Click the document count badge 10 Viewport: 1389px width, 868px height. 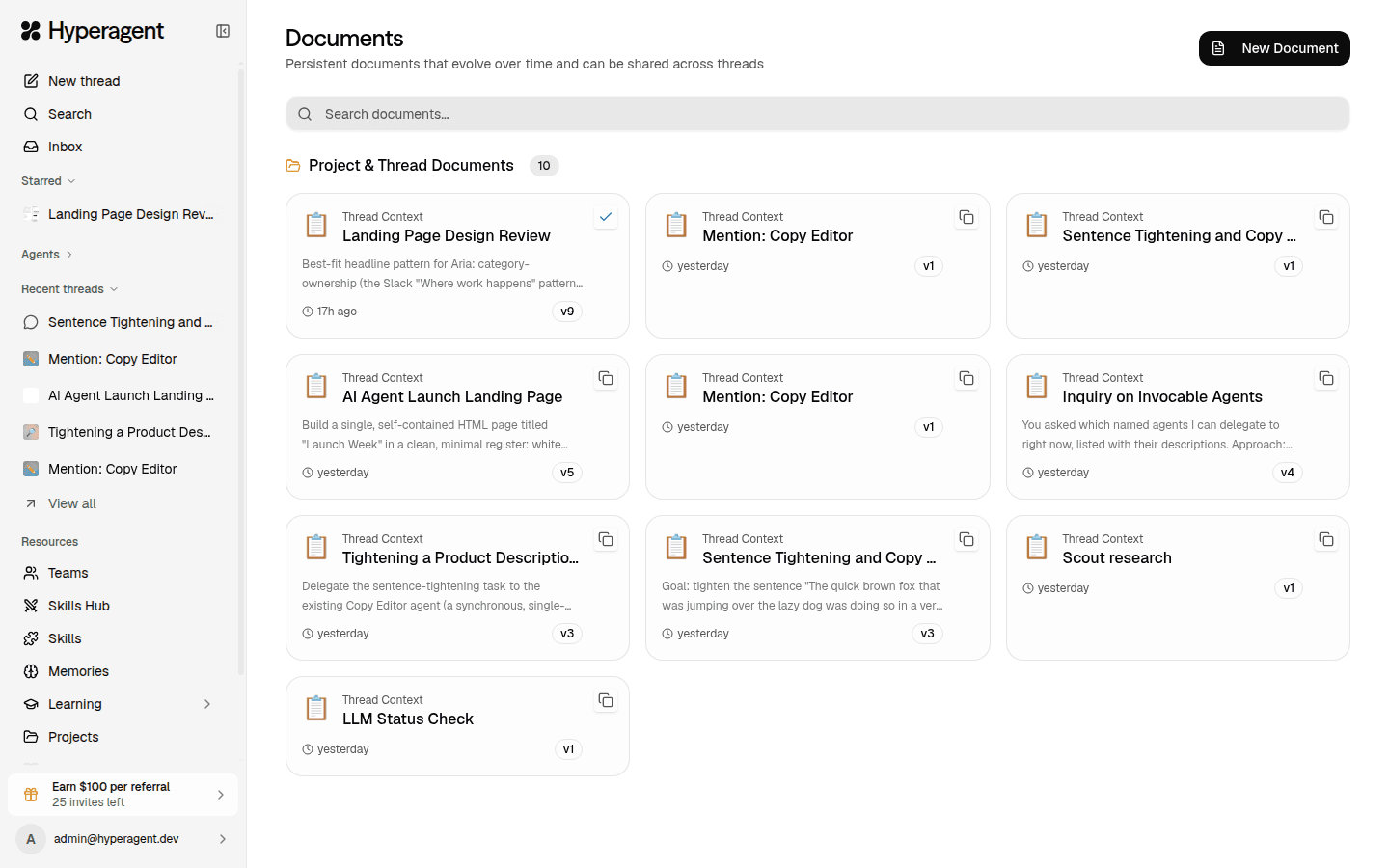click(544, 166)
